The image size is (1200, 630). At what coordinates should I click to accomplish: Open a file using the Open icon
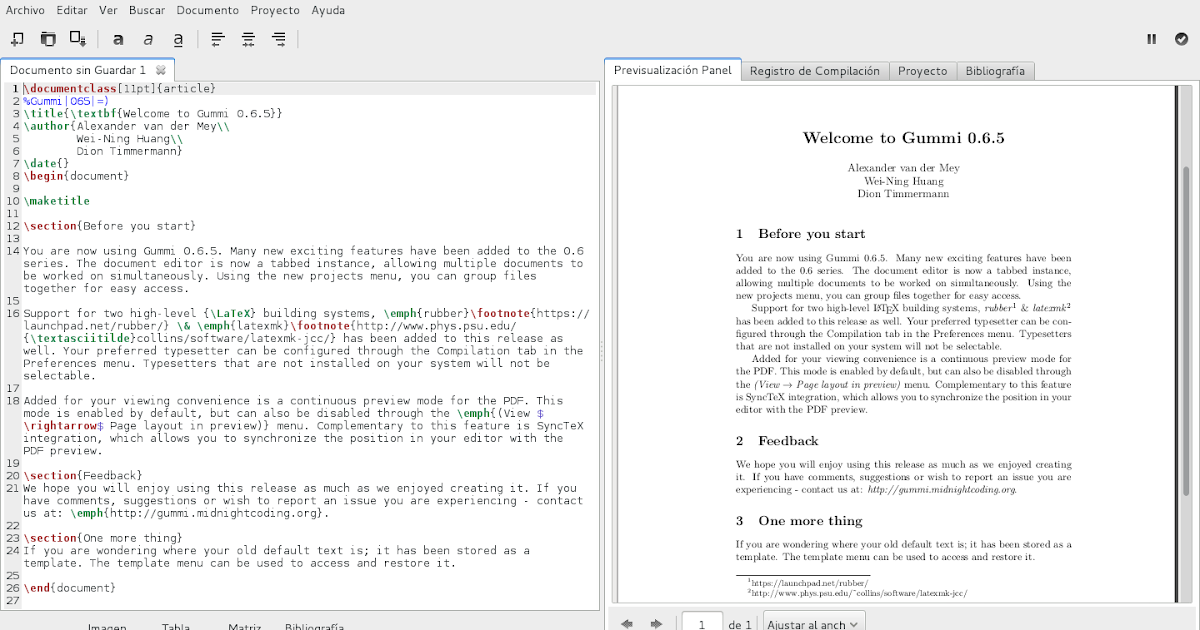point(47,38)
